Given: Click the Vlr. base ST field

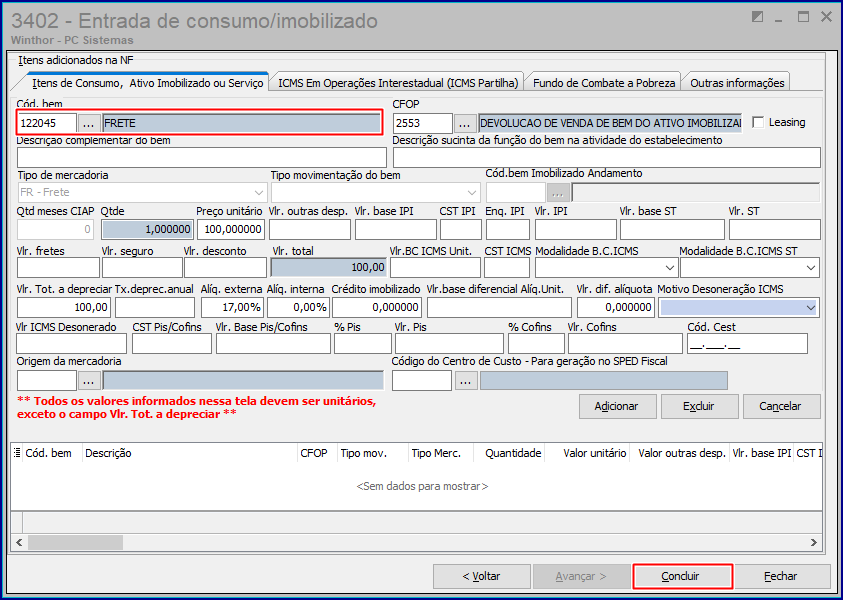Looking at the screenshot, I should (x=672, y=230).
